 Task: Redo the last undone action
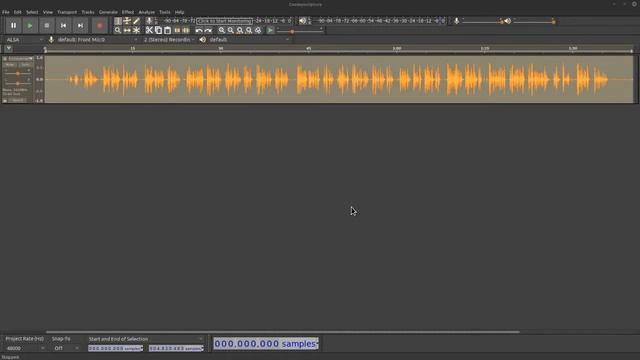click(208, 30)
